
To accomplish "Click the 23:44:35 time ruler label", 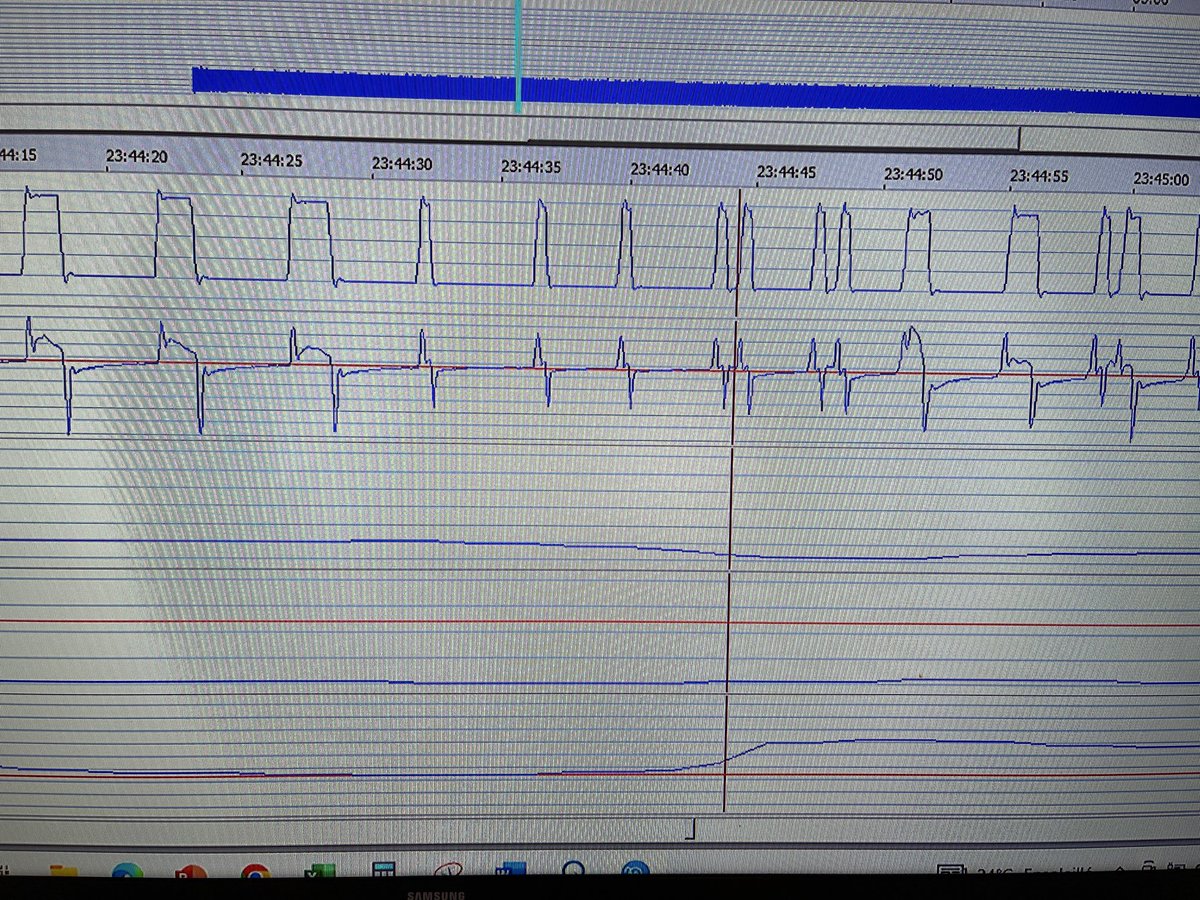I will pyautogui.click(x=531, y=167).
